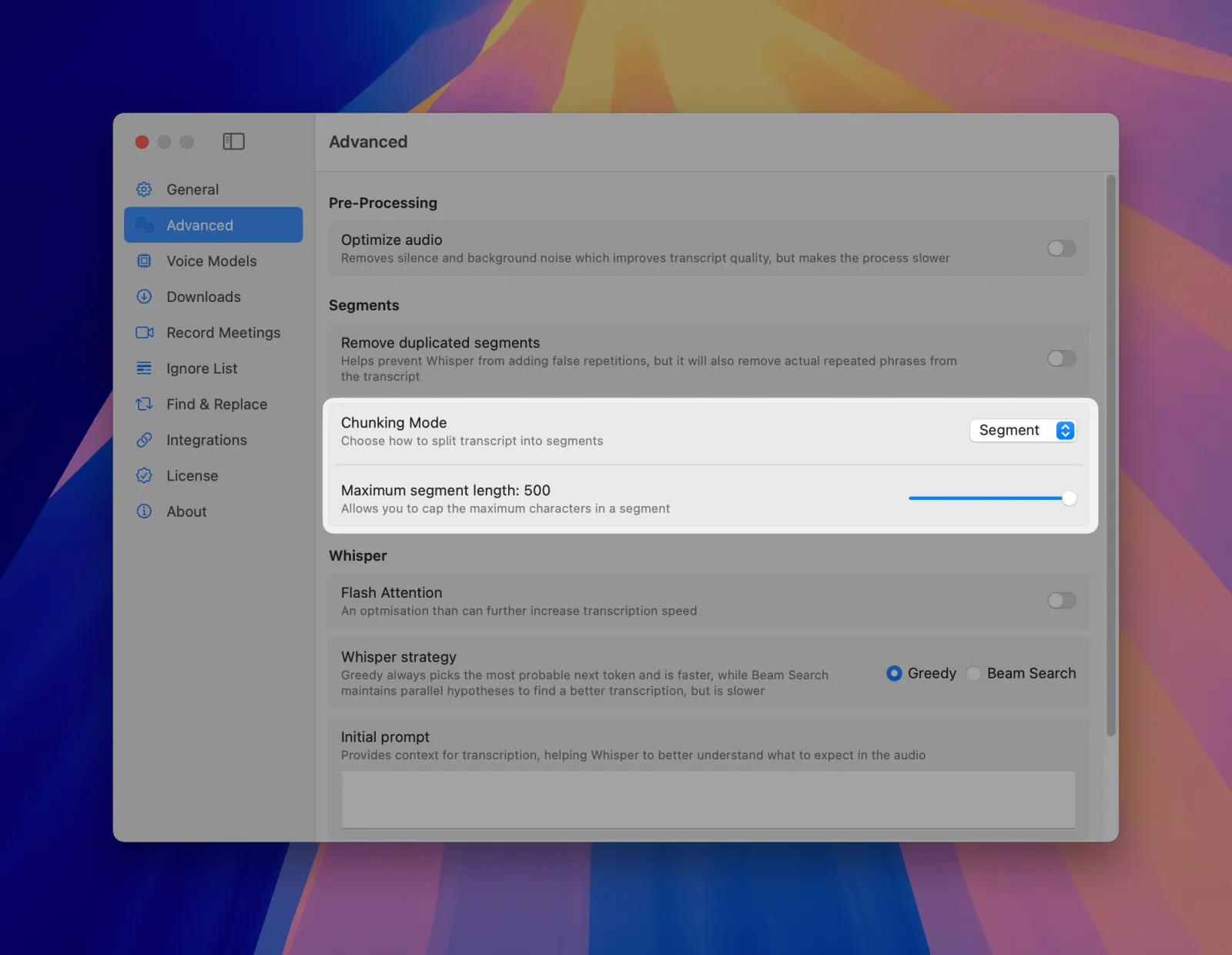Viewport: 1232px width, 955px height.
Task: Click the License badge icon
Action: pos(144,476)
